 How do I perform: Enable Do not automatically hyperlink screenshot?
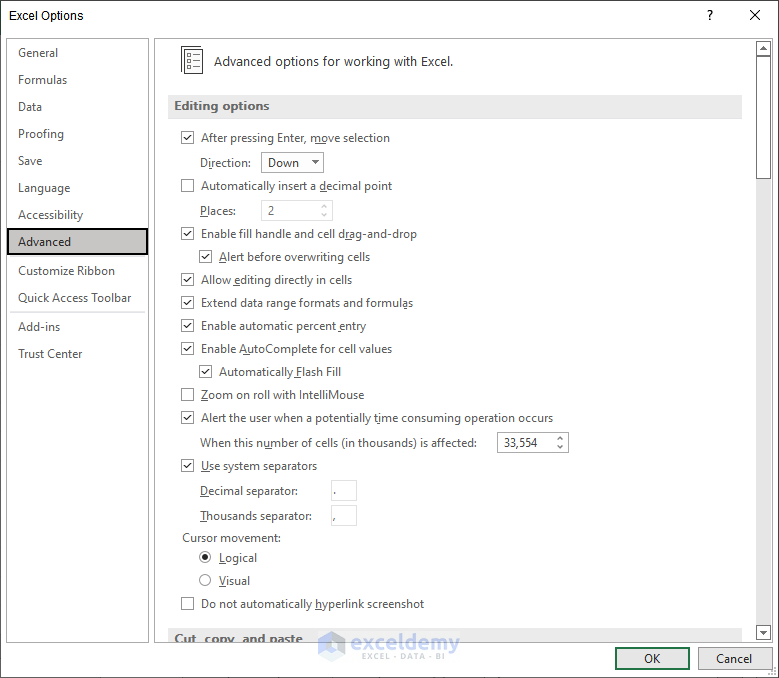(x=187, y=603)
